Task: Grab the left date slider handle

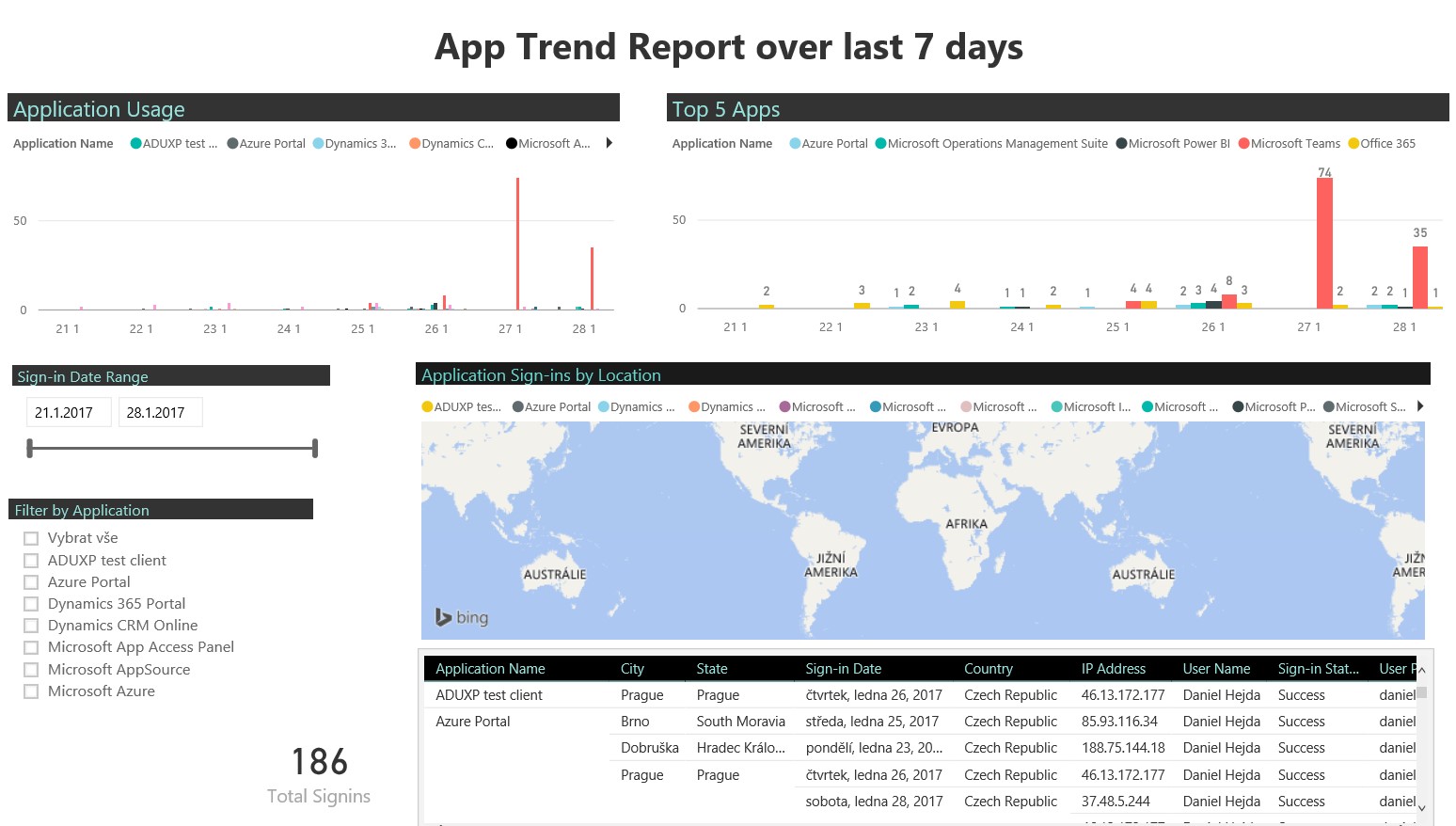Action: [x=30, y=449]
